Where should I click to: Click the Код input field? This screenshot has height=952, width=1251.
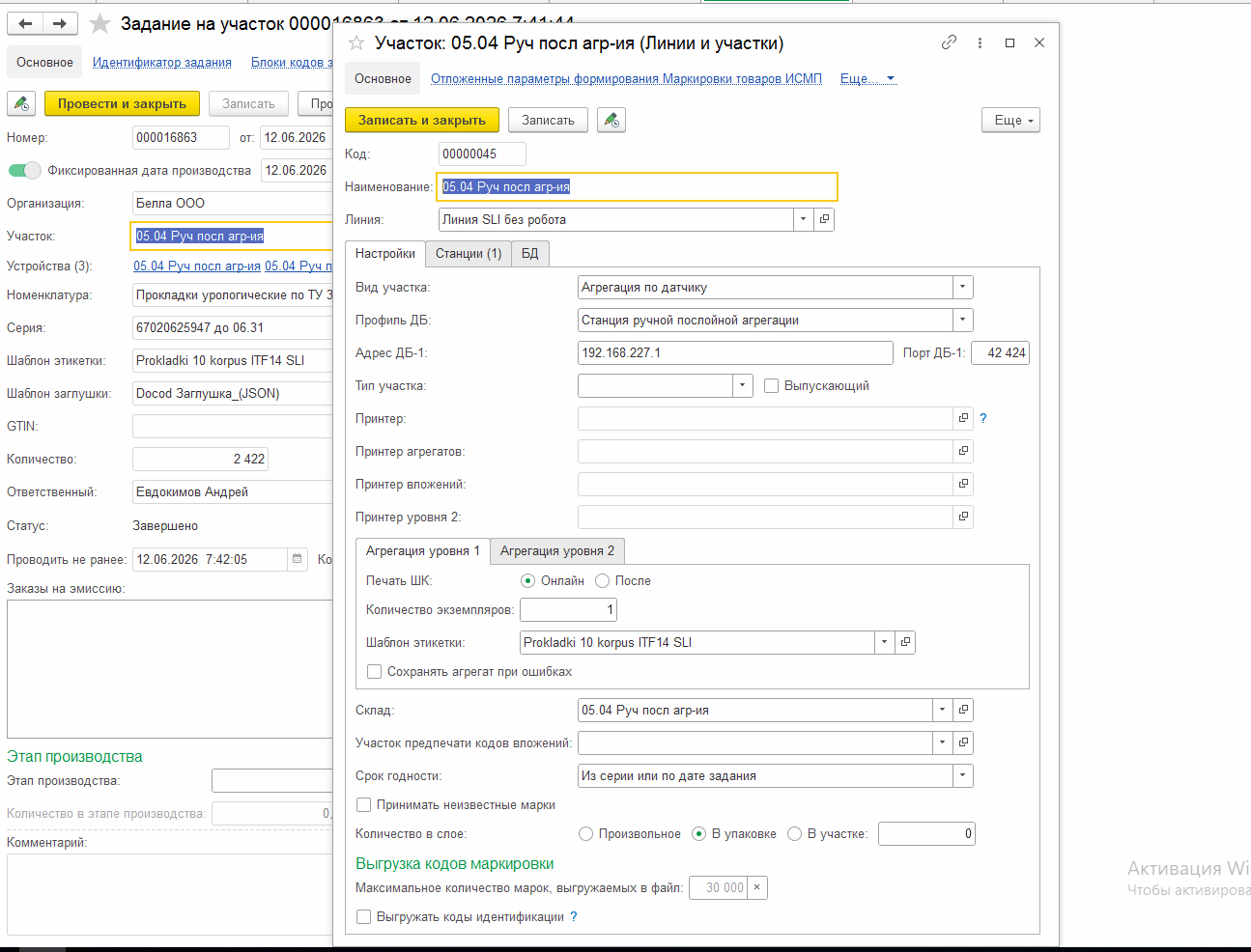coord(482,154)
